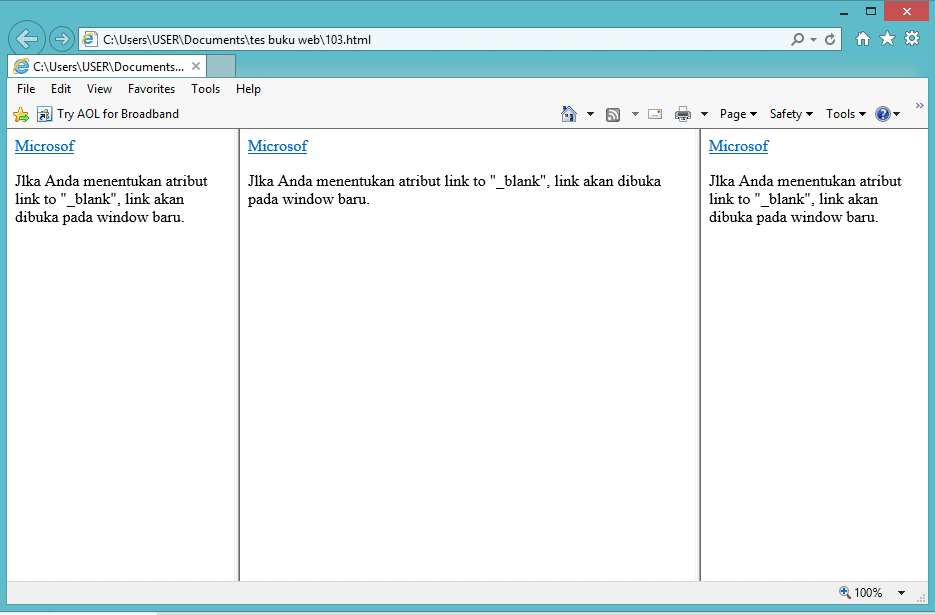Print the page using the printer icon

tap(684, 114)
